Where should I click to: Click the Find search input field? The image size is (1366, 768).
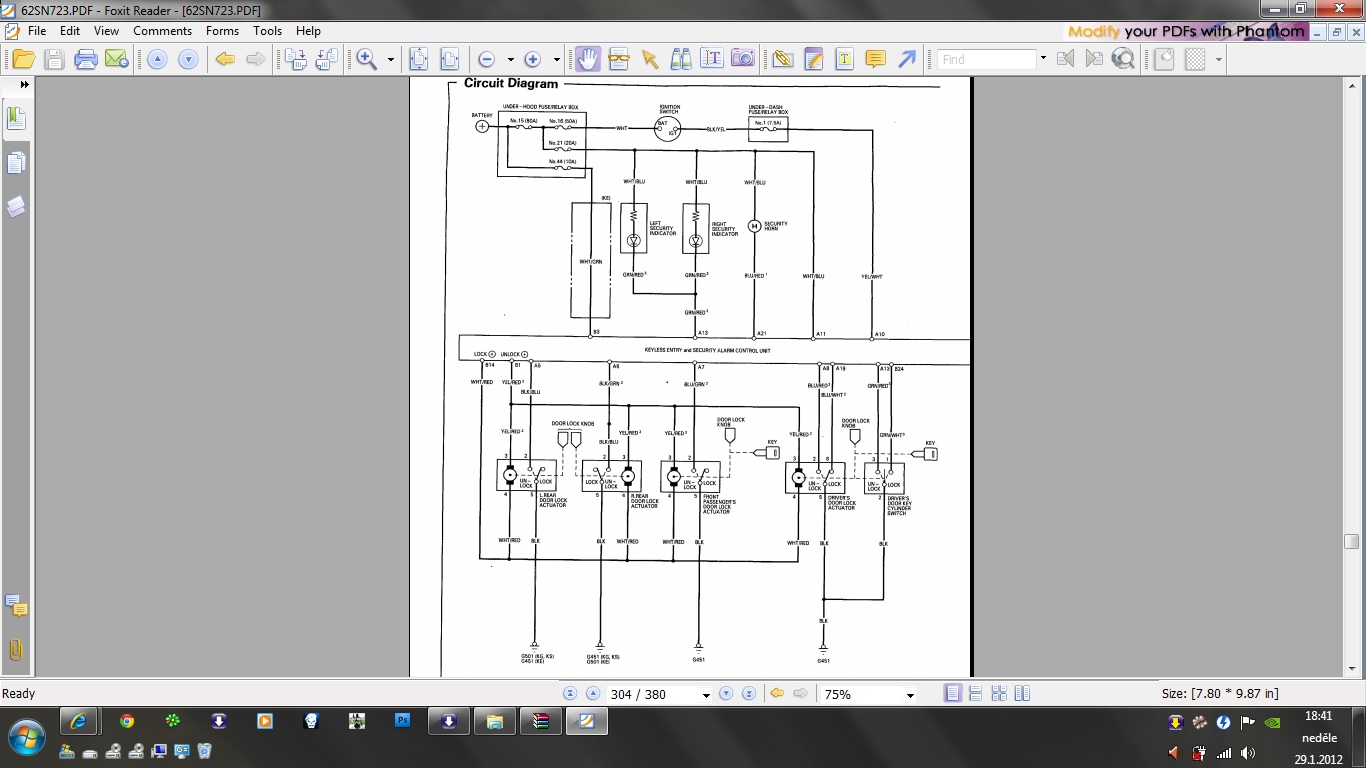986,59
